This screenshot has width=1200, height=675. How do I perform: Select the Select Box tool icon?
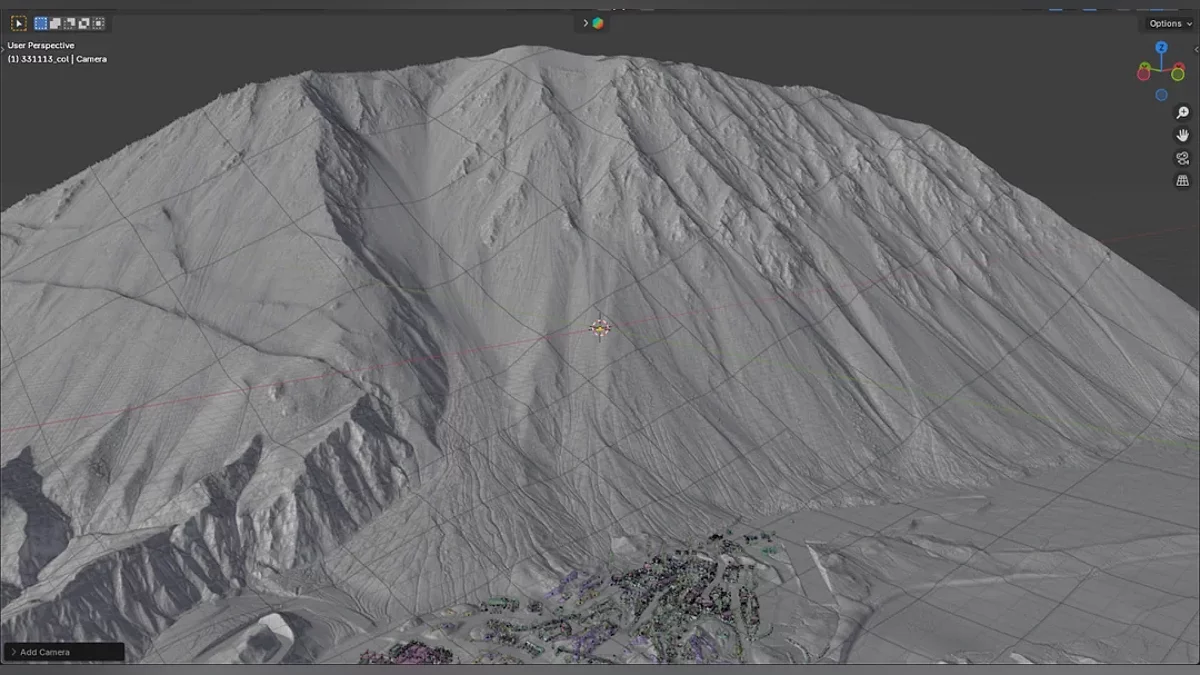[x=18, y=23]
